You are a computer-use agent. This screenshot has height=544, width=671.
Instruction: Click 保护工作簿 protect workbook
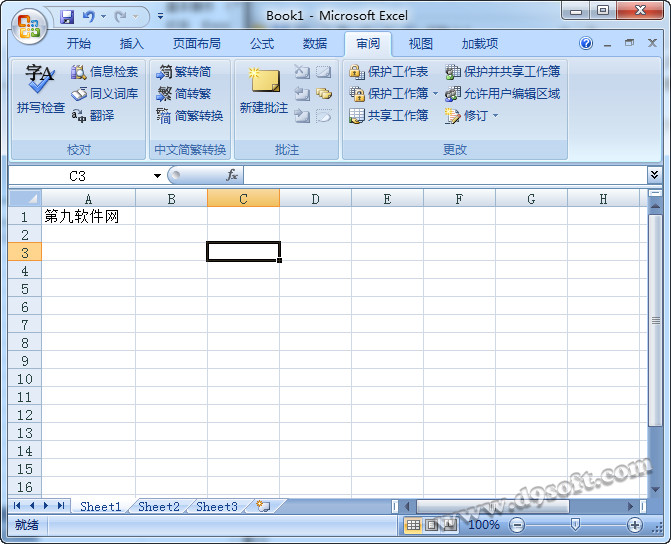click(389, 93)
